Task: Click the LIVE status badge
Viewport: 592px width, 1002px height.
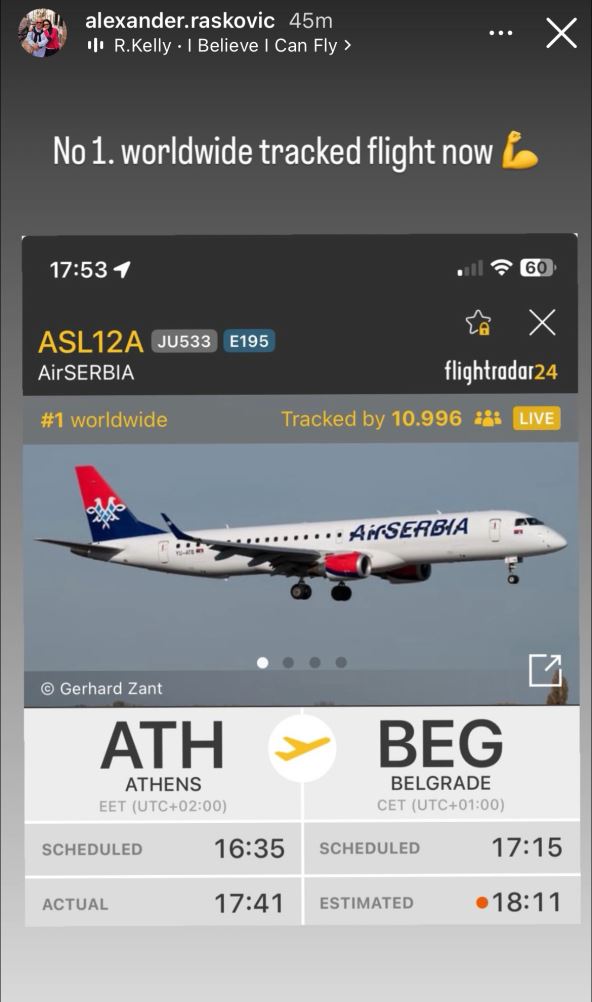Action: coord(536,419)
